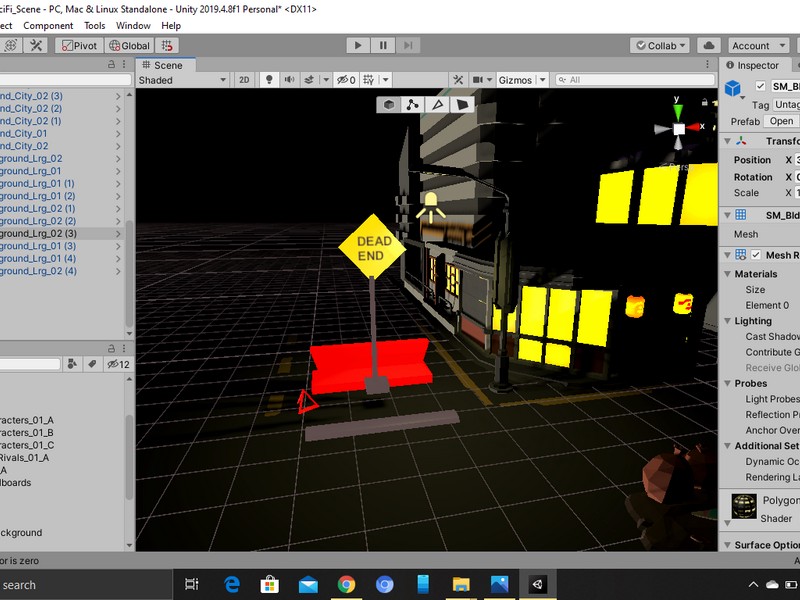
Task: Open the effects toggle in the Scene toolbar
Action: tap(309, 79)
